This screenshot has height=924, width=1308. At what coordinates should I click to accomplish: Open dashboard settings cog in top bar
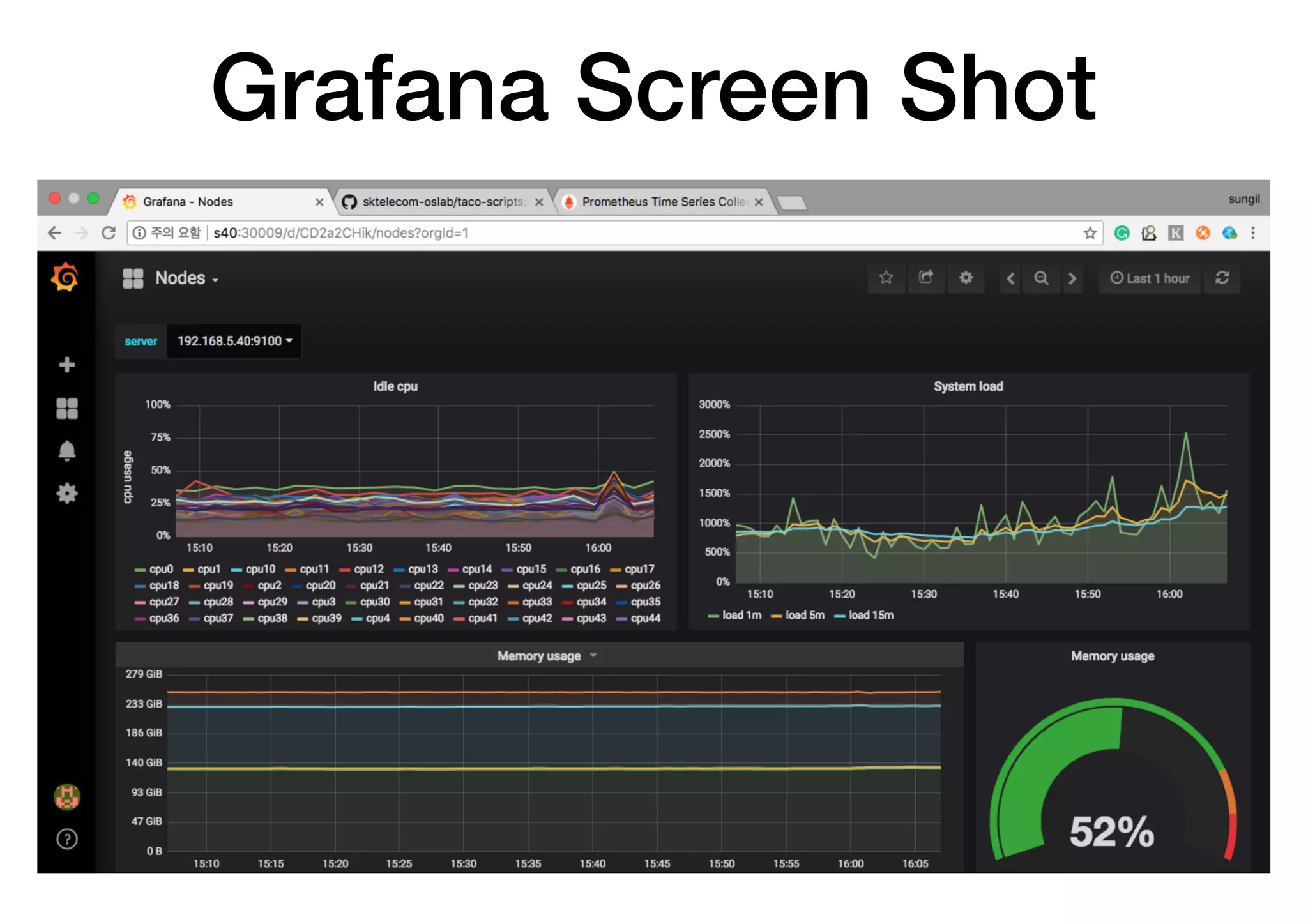[966, 278]
